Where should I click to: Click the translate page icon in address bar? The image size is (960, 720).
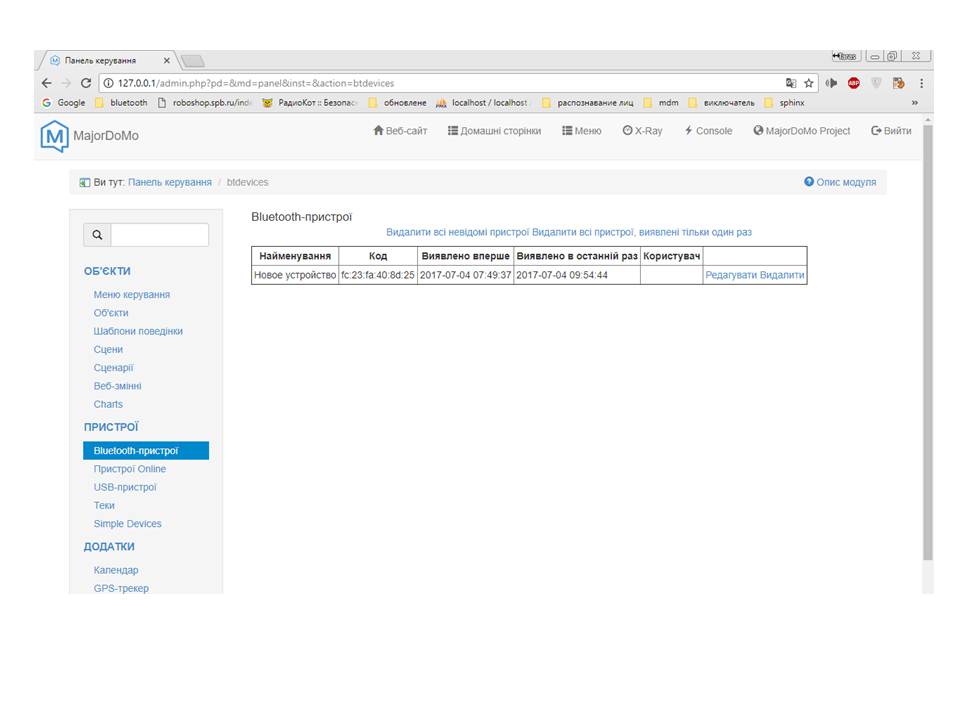(791, 83)
